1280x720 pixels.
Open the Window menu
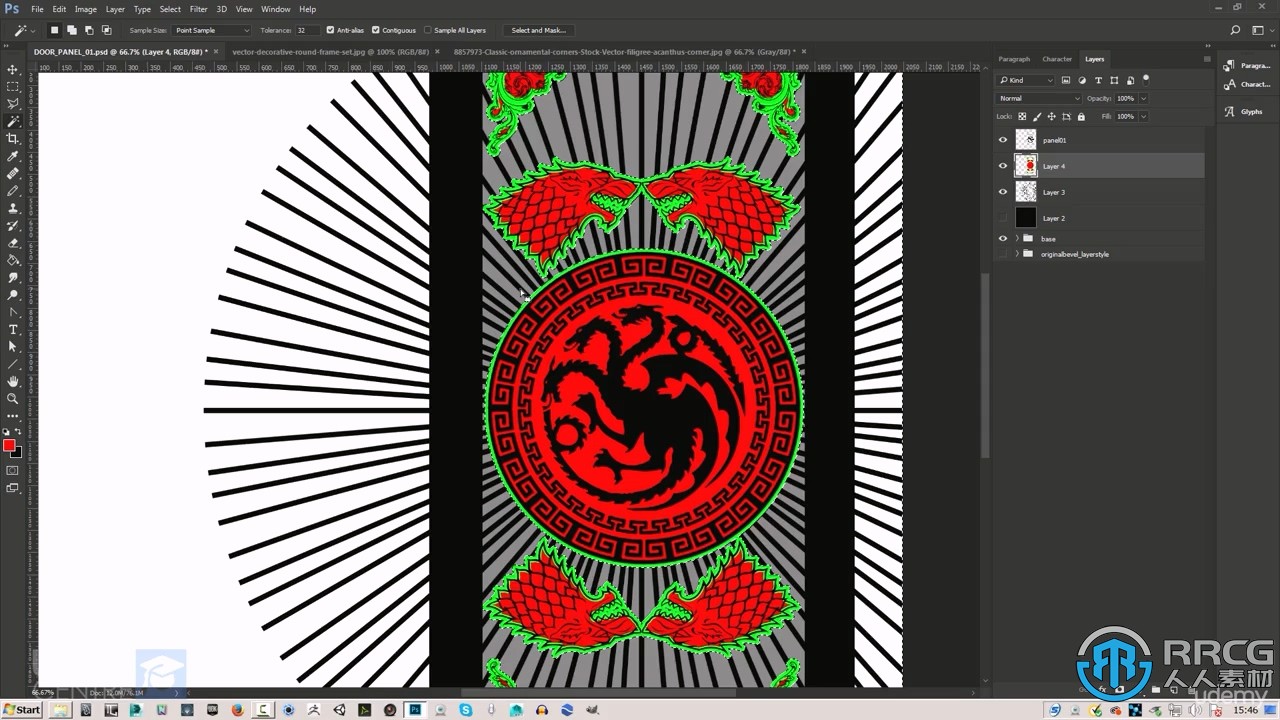(276, 9)
